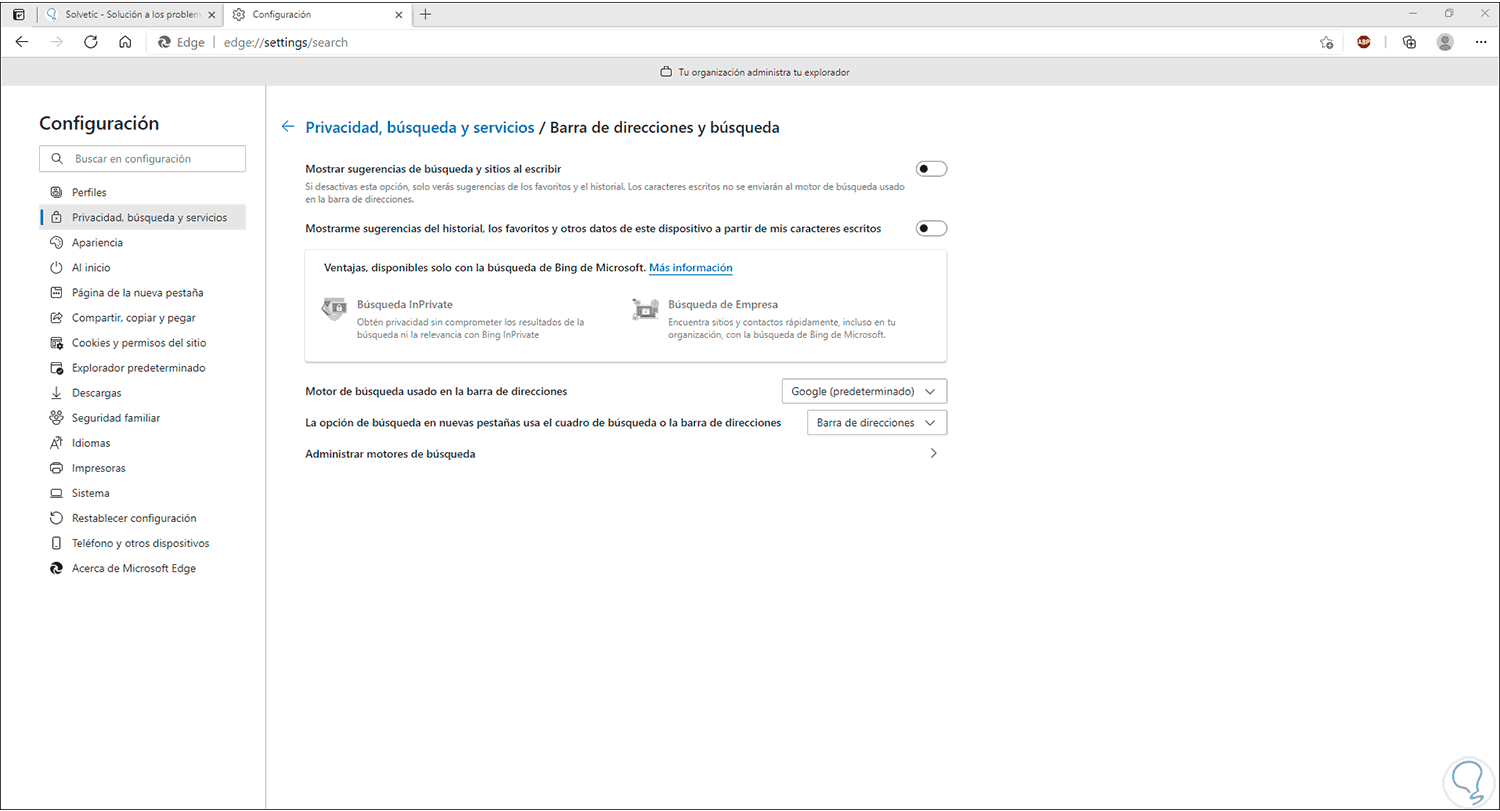This screenshot has height=811, width=1500.
Task: Add this page to favorites
Action: [1326, 42]
